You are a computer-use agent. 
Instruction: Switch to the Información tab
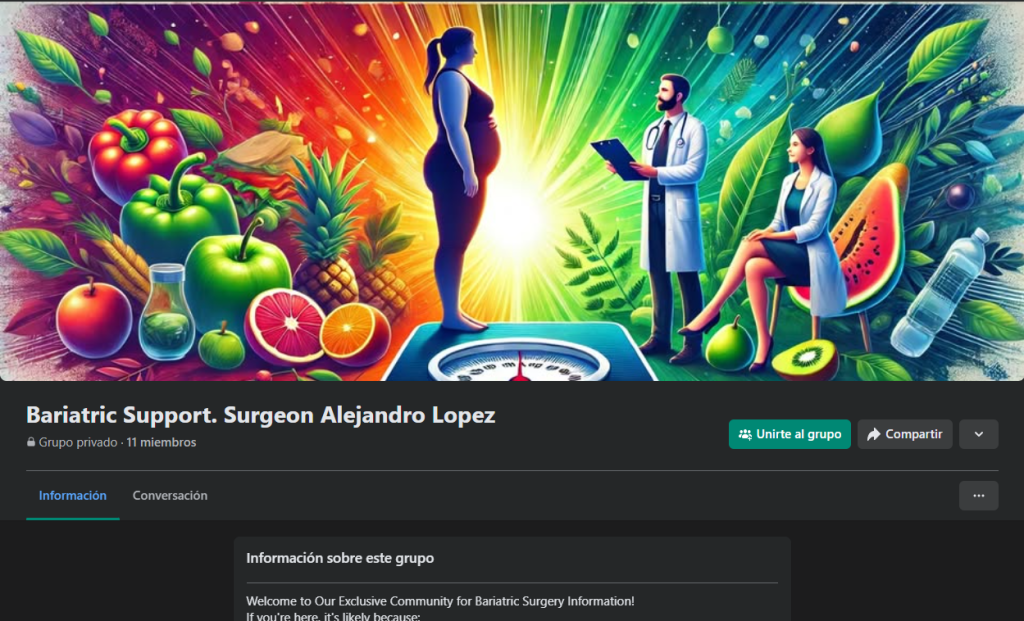(x=72, y=496)
